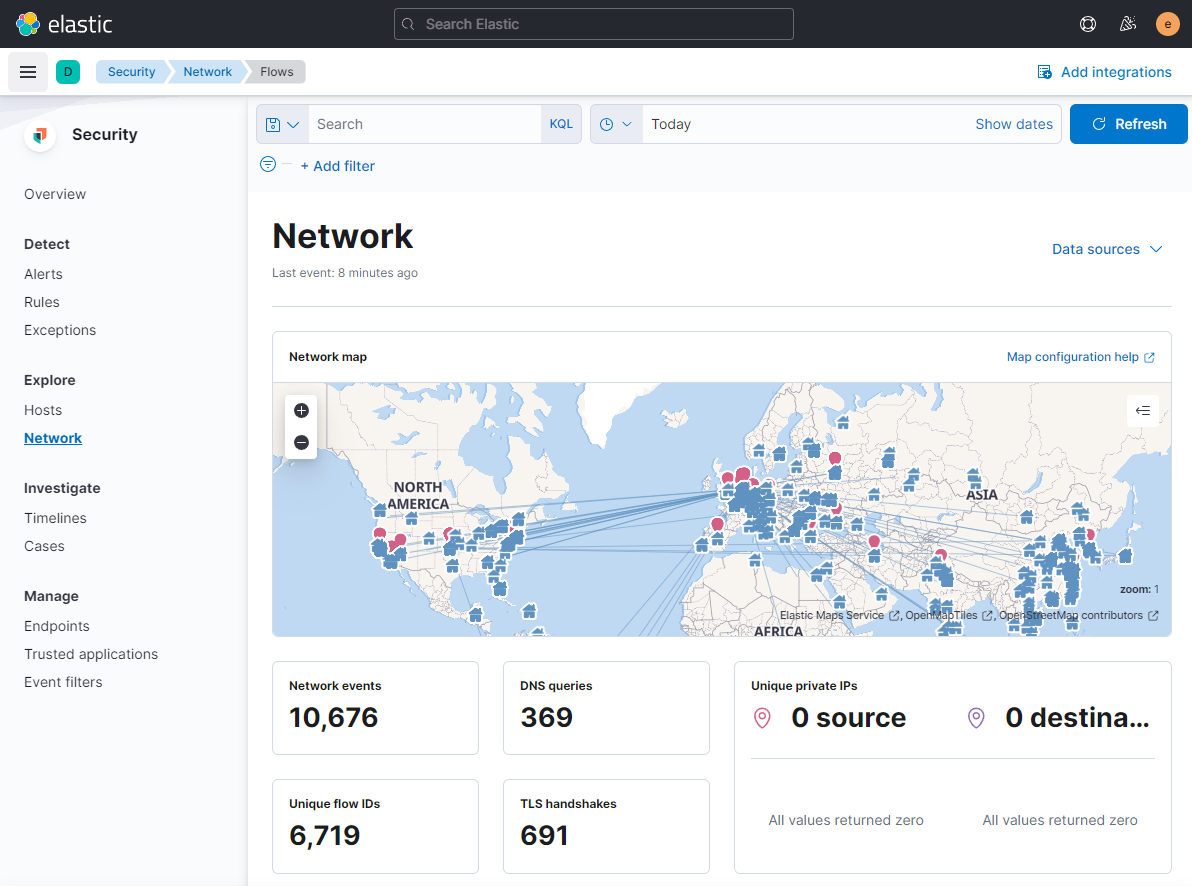This screenshot has height=886, width=1192.
Task: Click inside the KQL search field
Action: [x=425, y=123]
